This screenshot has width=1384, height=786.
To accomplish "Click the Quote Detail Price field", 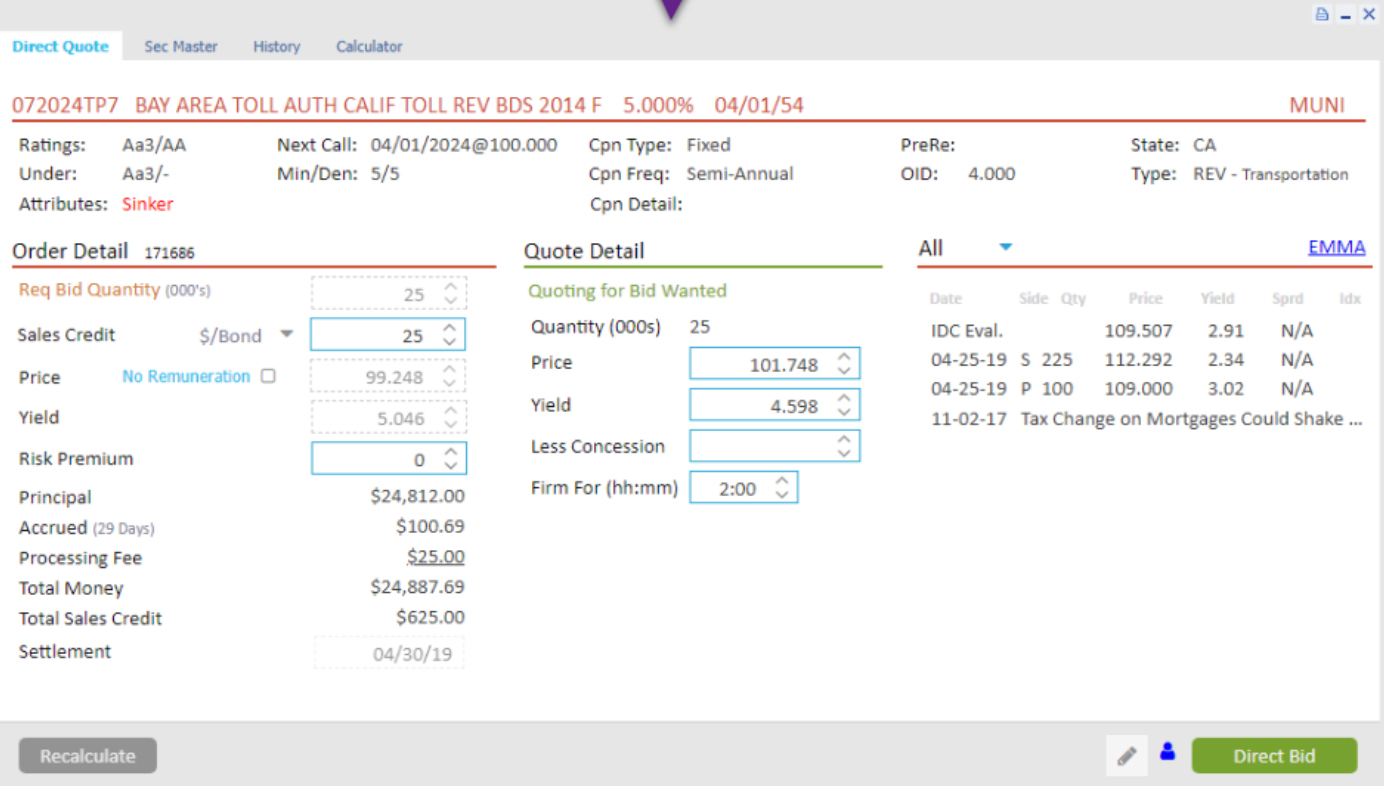I will pyautogui.click(x=774, y=364).
